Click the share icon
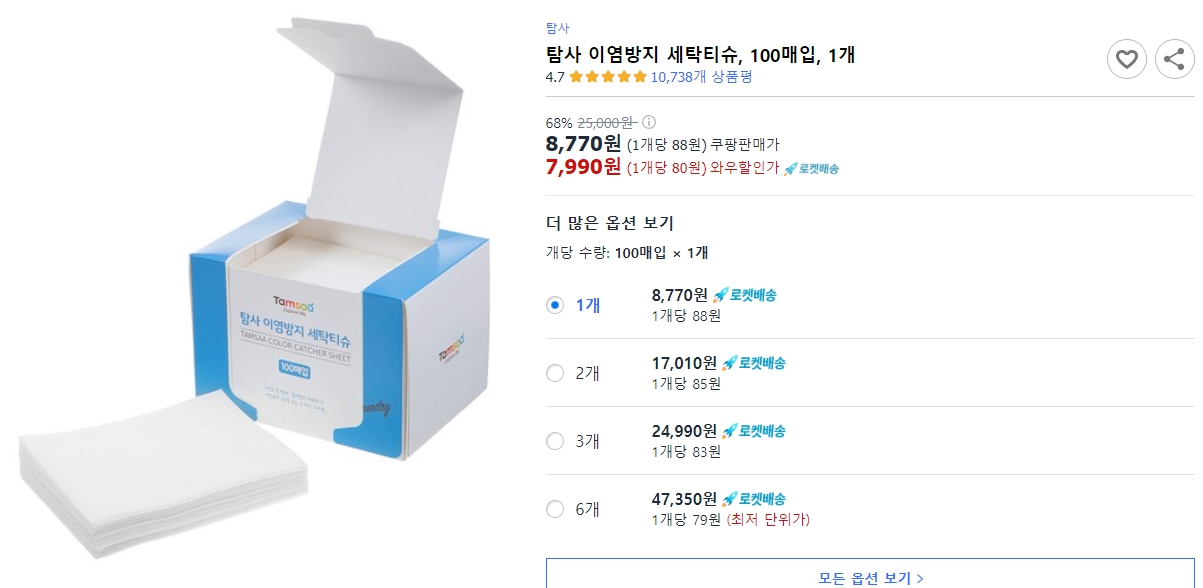Image resolution: width=1203 pixels, height=588 pixels. [1175, 59]
